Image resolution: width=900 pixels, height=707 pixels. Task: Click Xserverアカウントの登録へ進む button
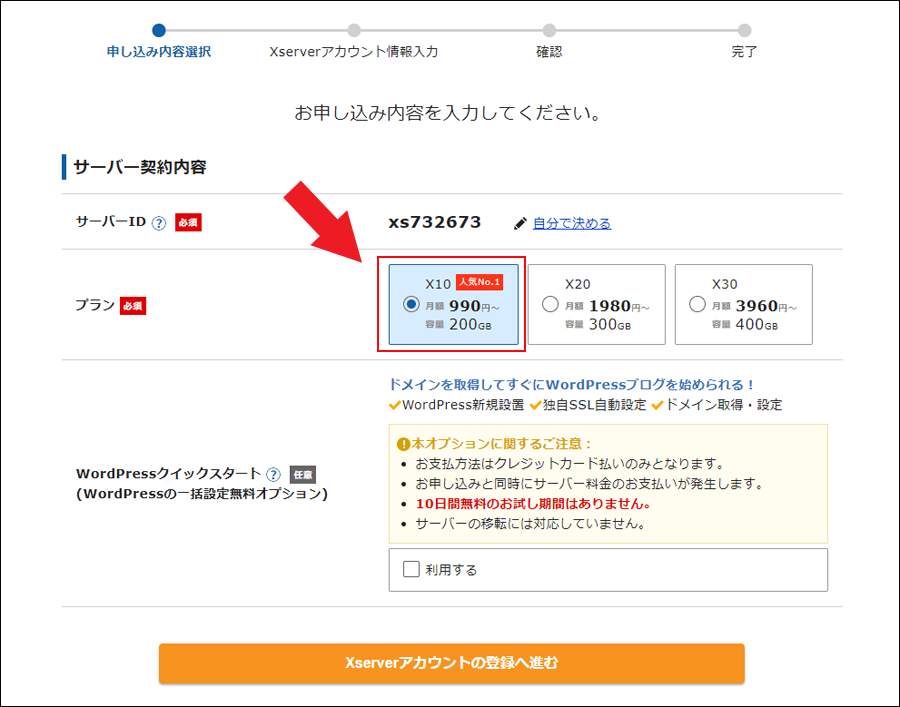(x=452, y=663)
